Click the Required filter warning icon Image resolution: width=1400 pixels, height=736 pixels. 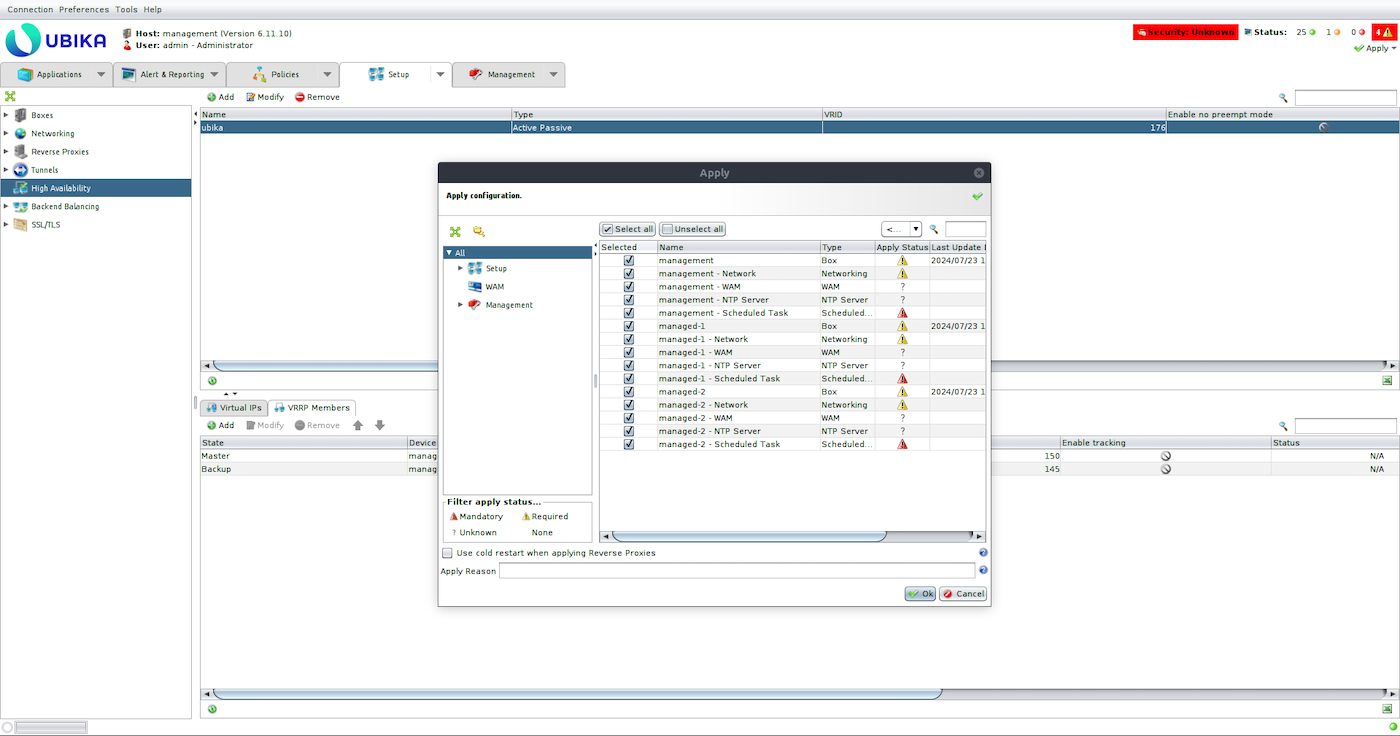(526, 517)
